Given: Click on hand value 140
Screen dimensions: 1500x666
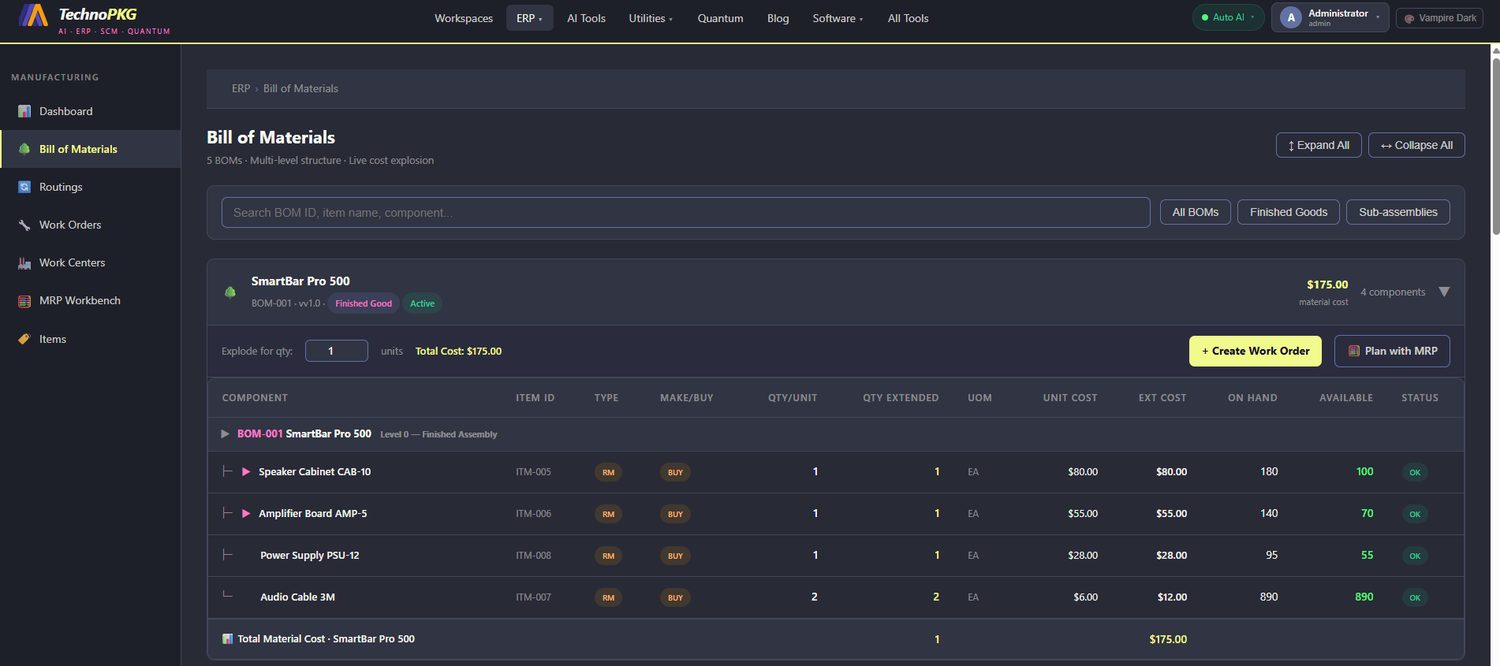Looking at the screenshot, I should tap(1269, 513).
